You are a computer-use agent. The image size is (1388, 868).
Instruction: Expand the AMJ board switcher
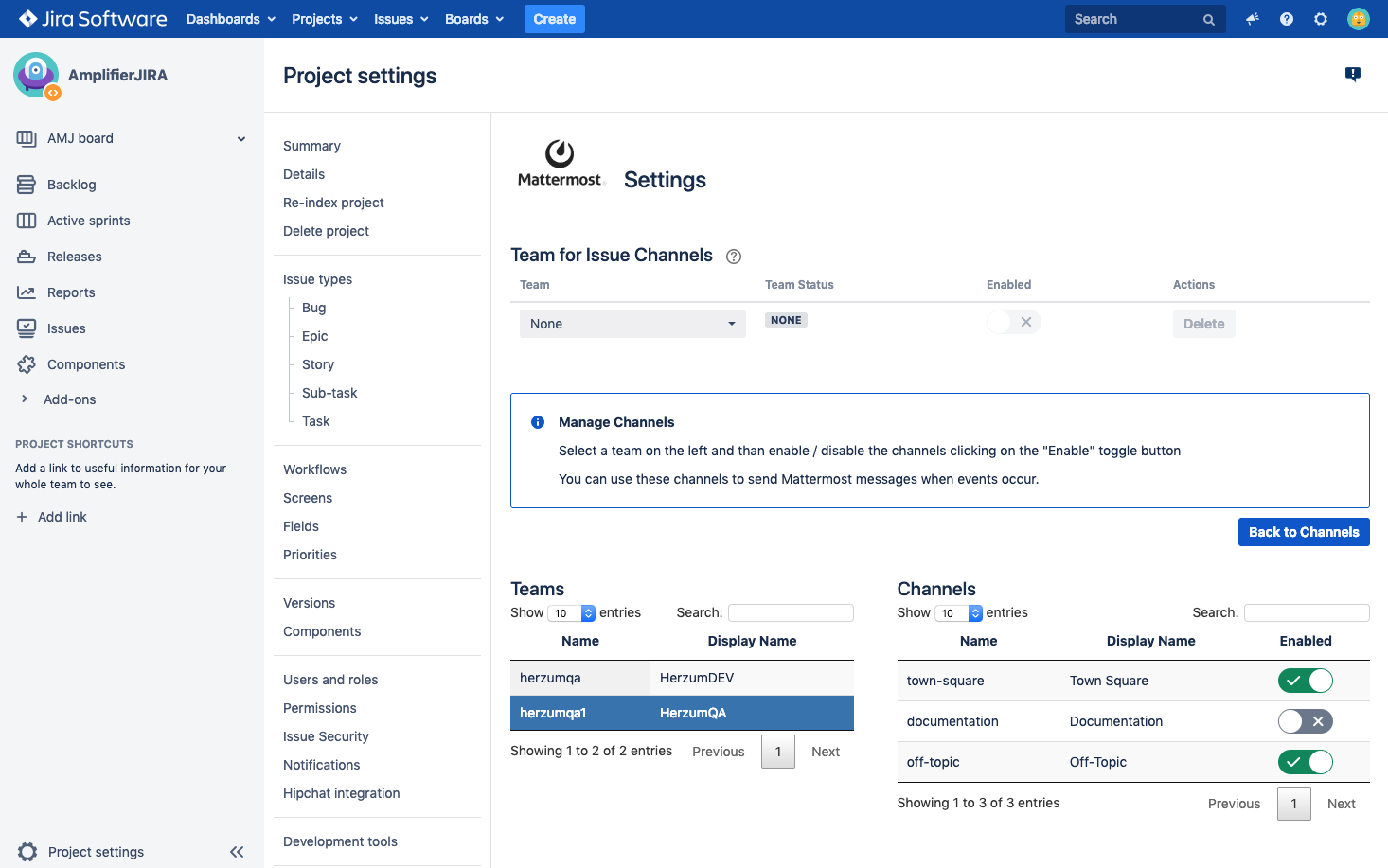pos(241,138)
